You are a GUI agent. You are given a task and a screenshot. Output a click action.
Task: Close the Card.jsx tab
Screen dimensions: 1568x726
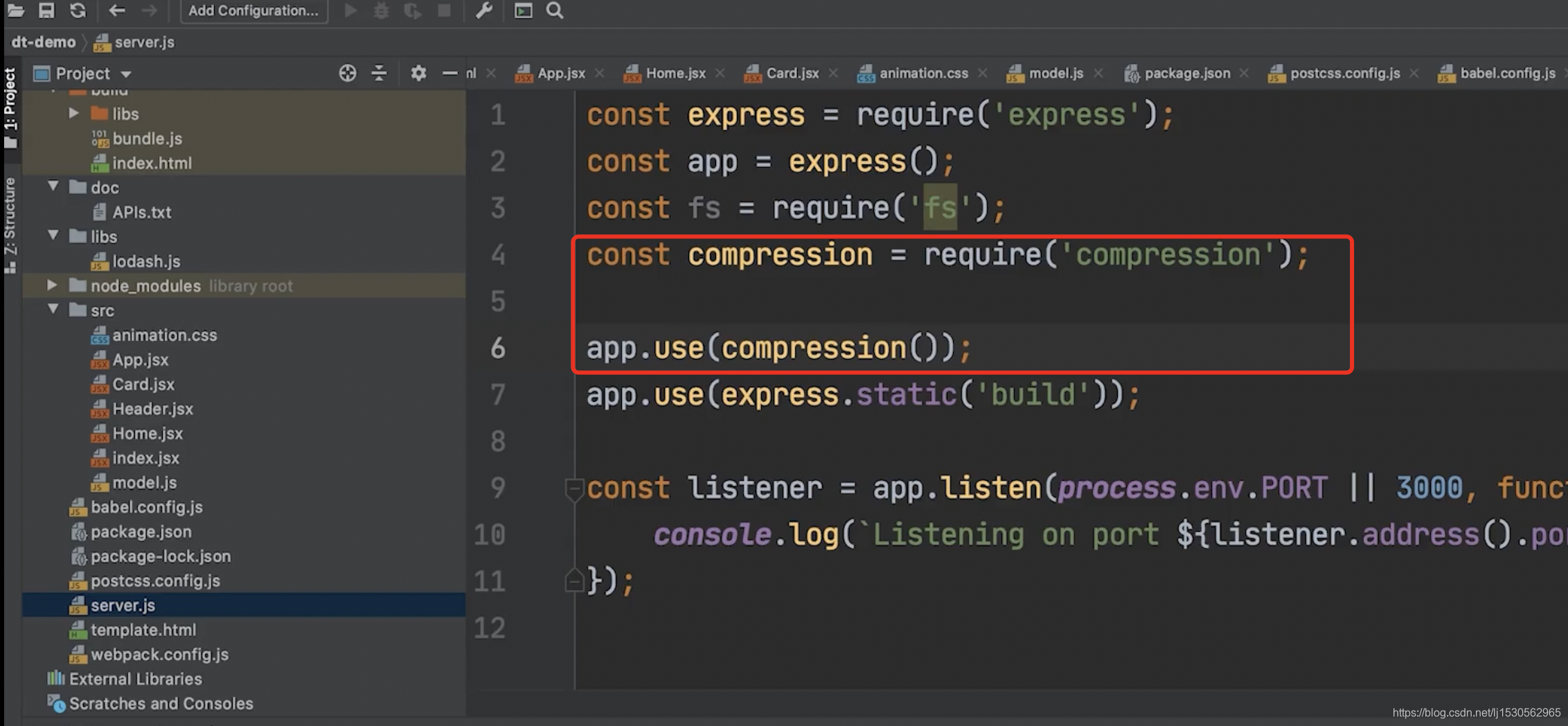click(x=833, y=73)
